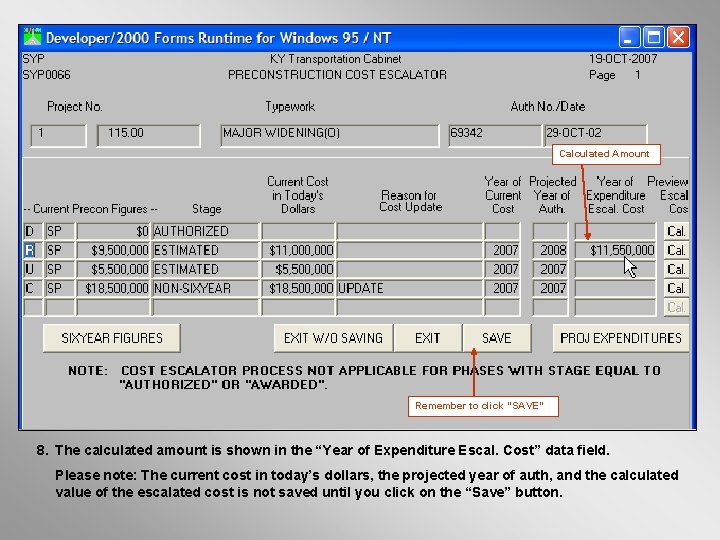This screenshot has height=540, width=720.
Task: Click the $5,500,000 current cost field in U row
Action: tap(298, 270)
